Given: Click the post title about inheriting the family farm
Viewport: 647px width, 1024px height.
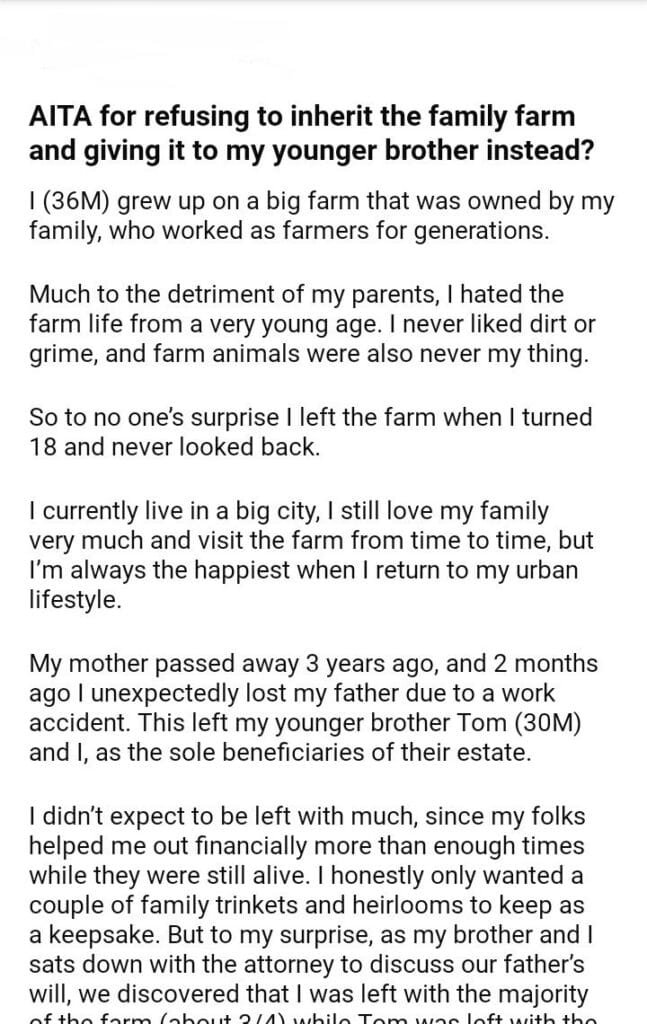Looking at the screenshot, I should click(x=302, y=133).
